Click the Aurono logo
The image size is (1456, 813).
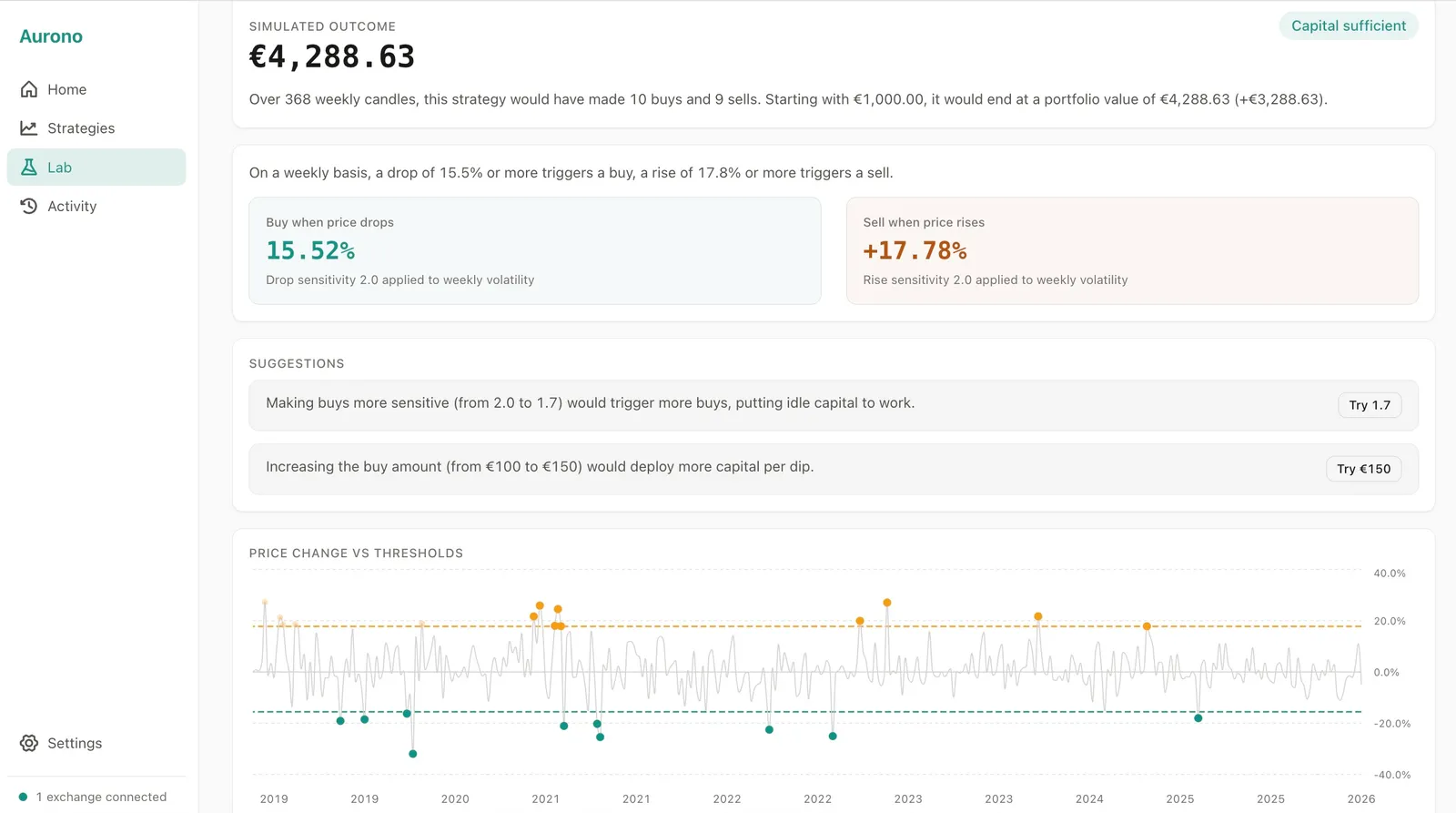(51, 36)
